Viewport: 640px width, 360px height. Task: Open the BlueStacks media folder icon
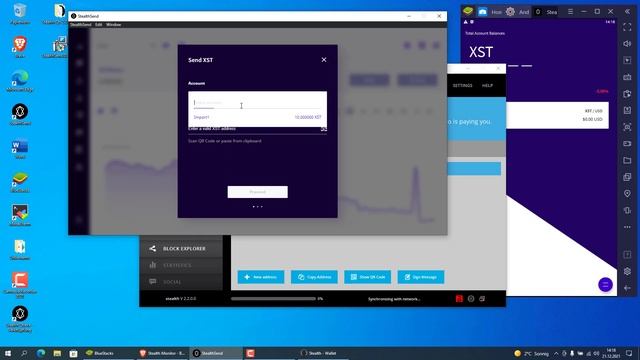point(627,160)
